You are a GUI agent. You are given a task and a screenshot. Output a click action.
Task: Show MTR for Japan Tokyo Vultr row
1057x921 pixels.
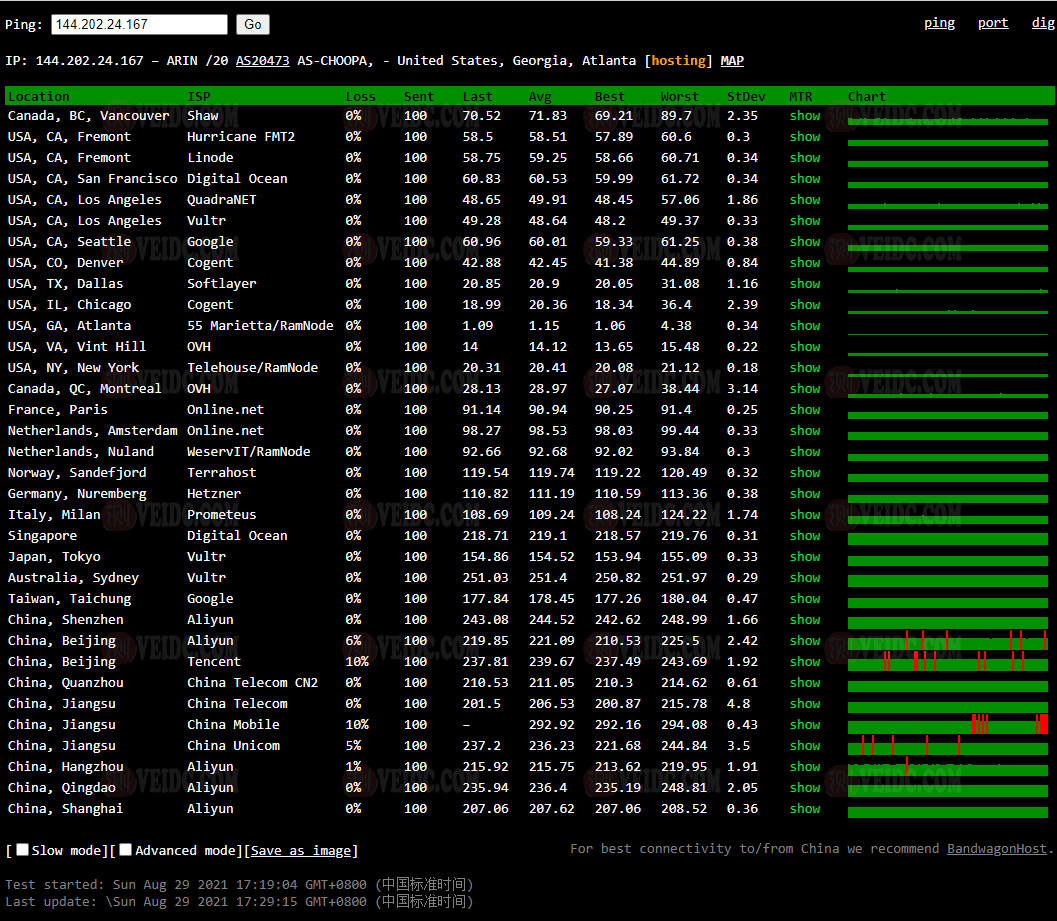click(x=804, y=557)
